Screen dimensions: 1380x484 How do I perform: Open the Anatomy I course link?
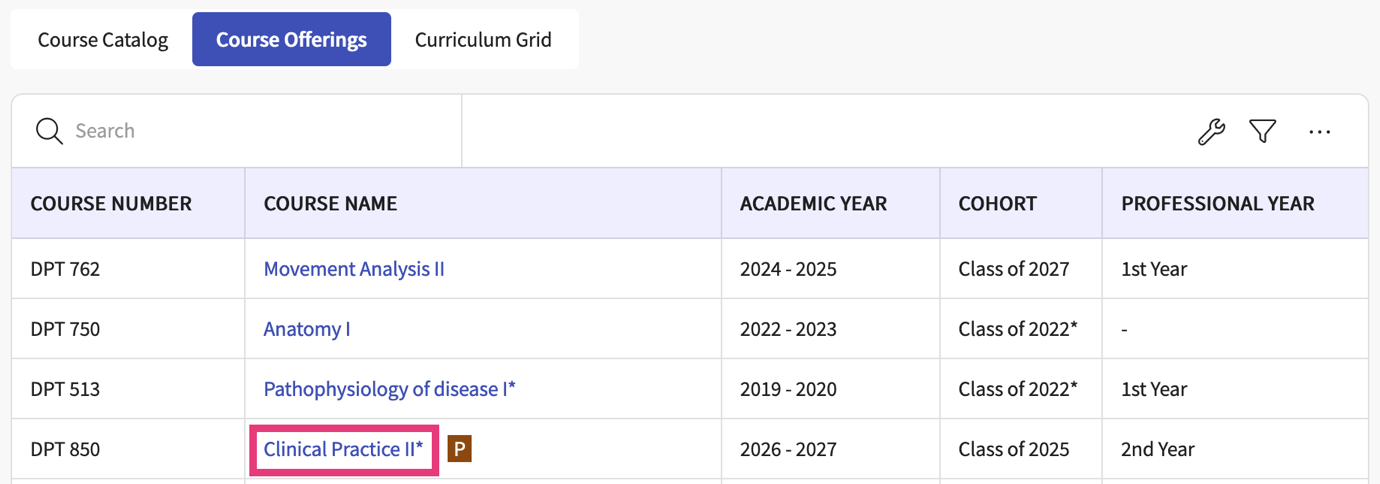pos(307,329)
